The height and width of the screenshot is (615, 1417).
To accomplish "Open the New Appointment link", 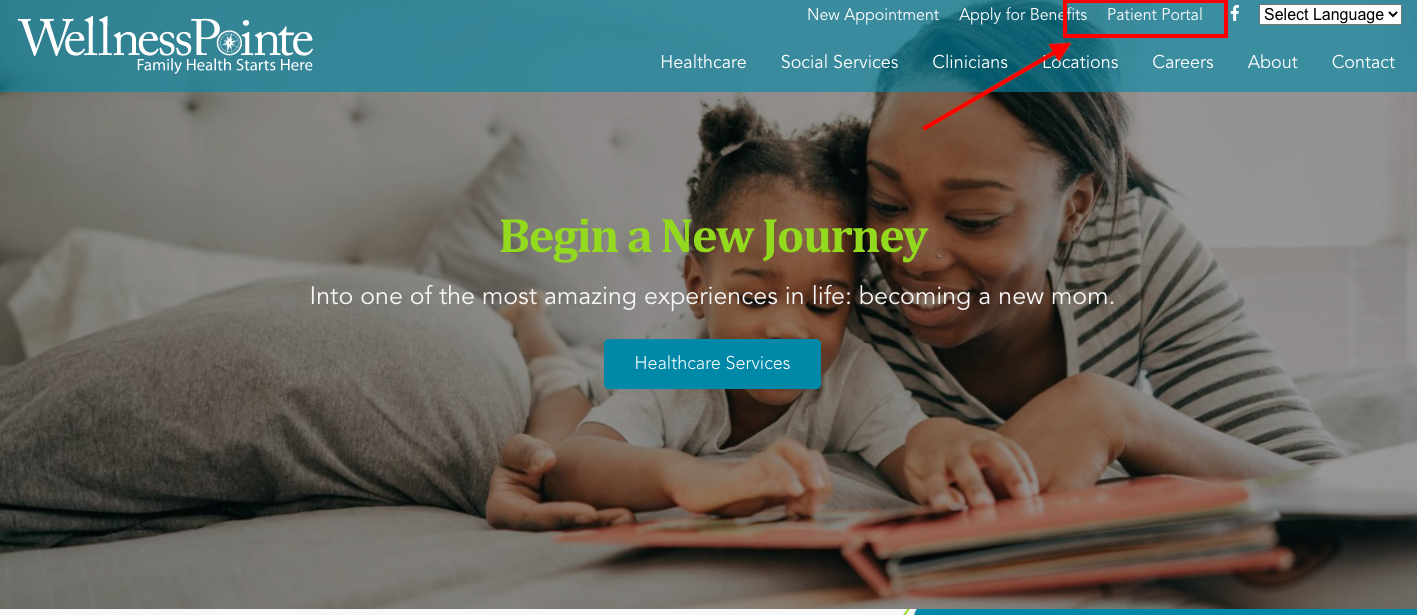I will coord(873,15).
